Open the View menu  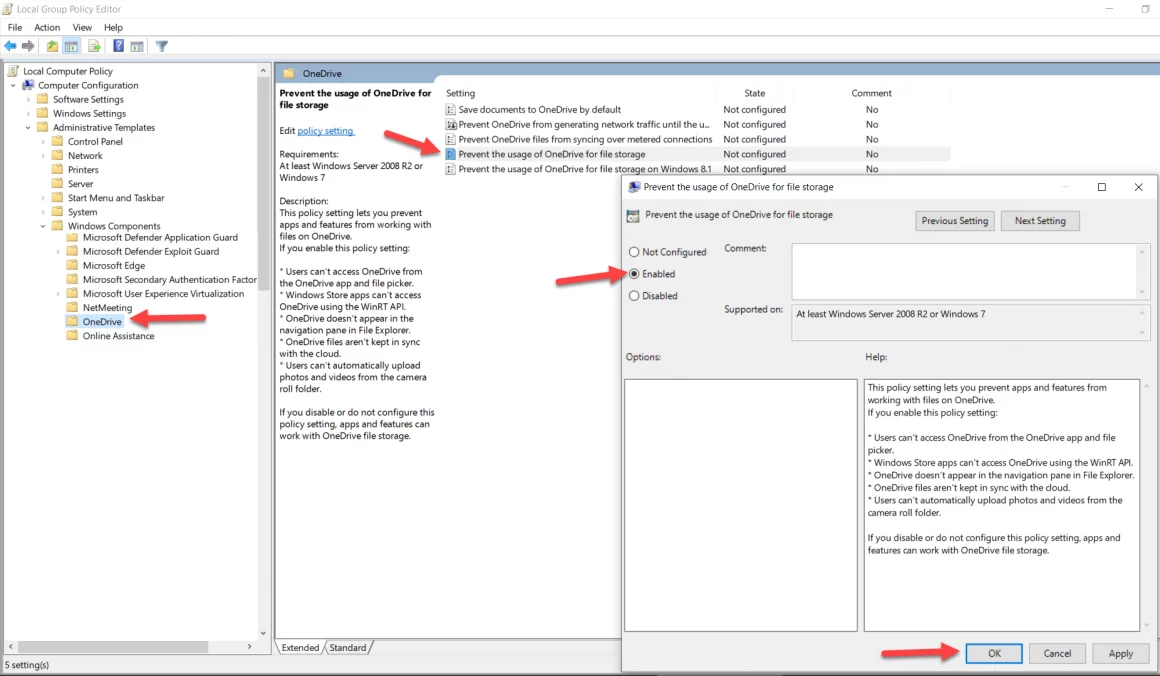(x=82, y=27)
